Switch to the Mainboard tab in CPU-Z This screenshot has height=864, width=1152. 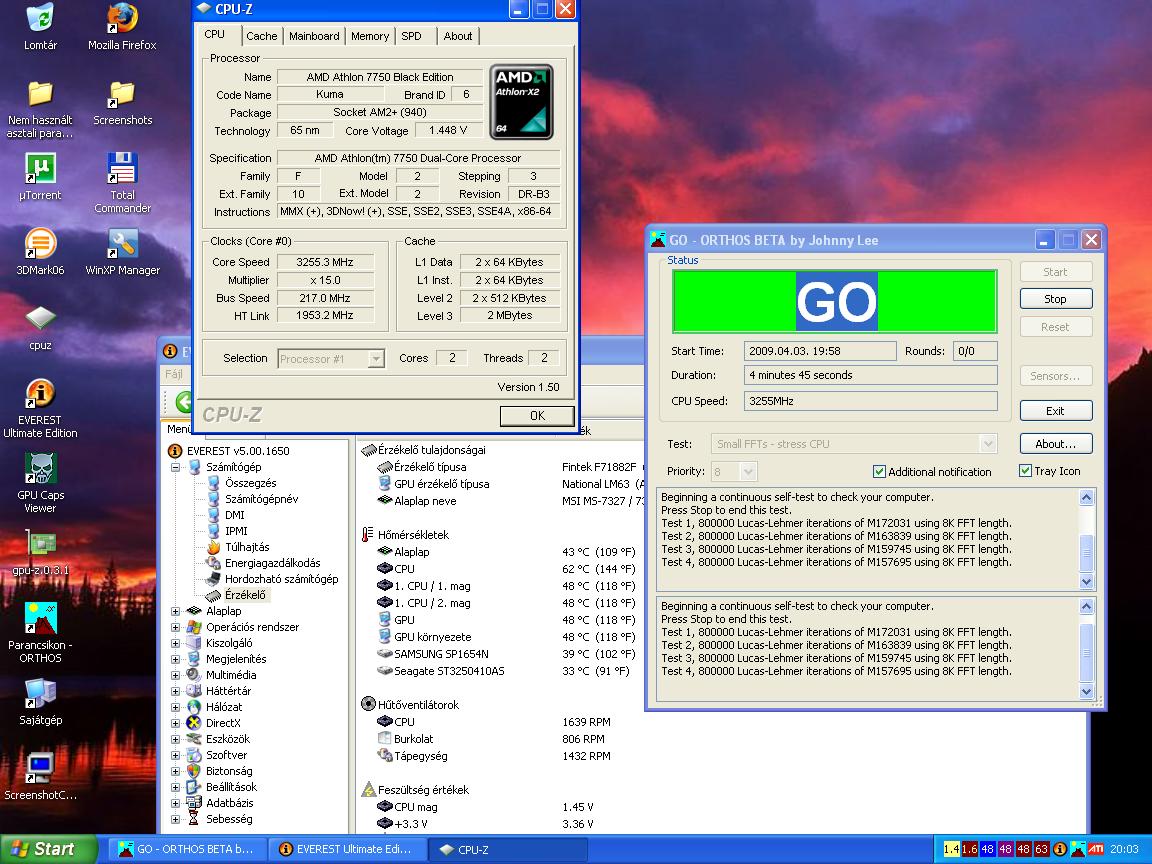tap(314, 36)
